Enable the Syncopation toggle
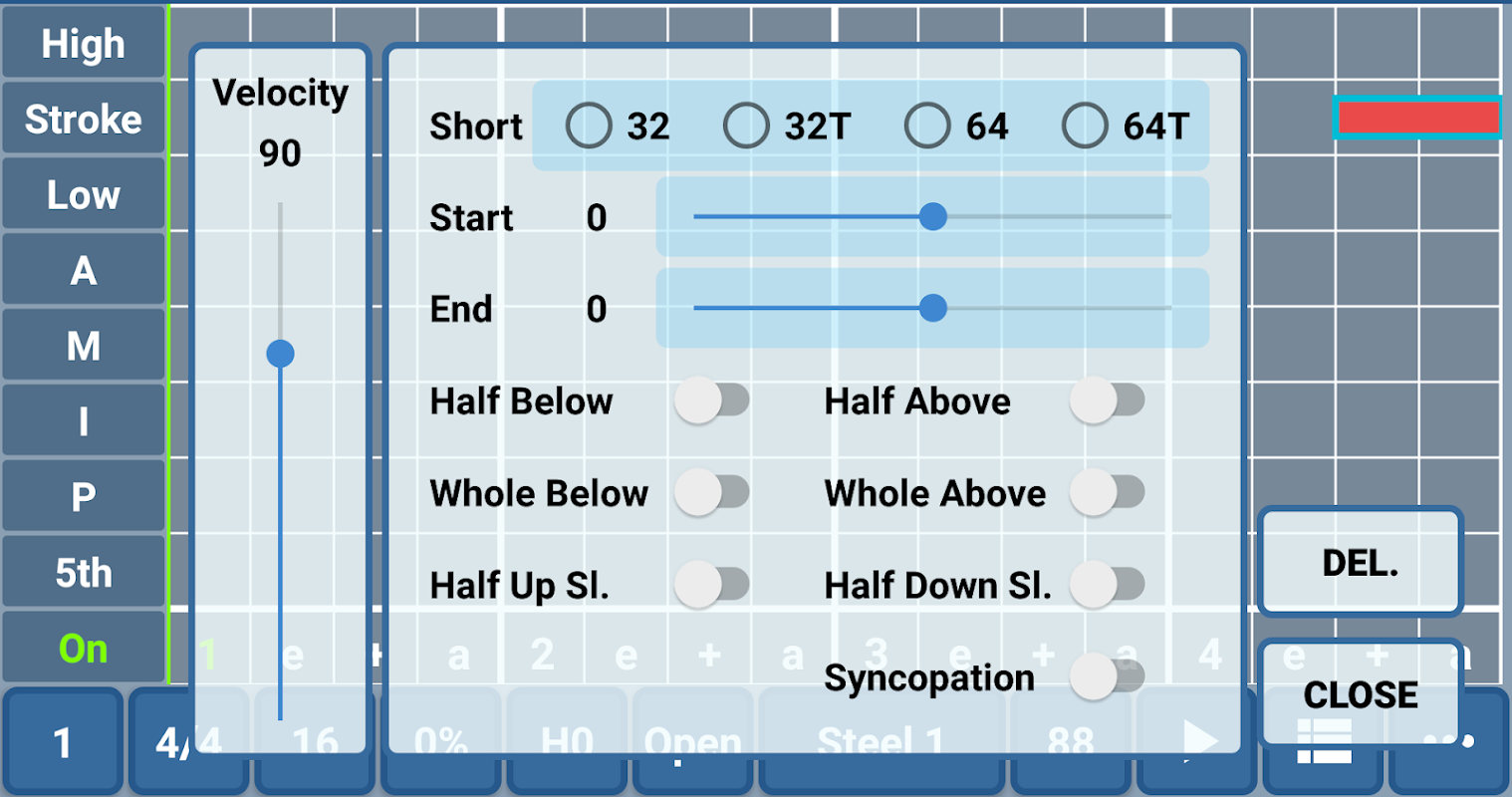The width and height of the screenshot is (1512, 797). [1107, 676]
